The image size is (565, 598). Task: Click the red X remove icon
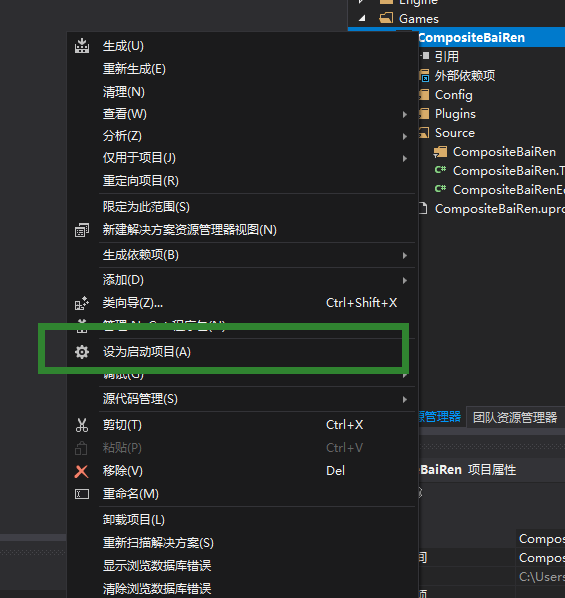coord(81,471)
